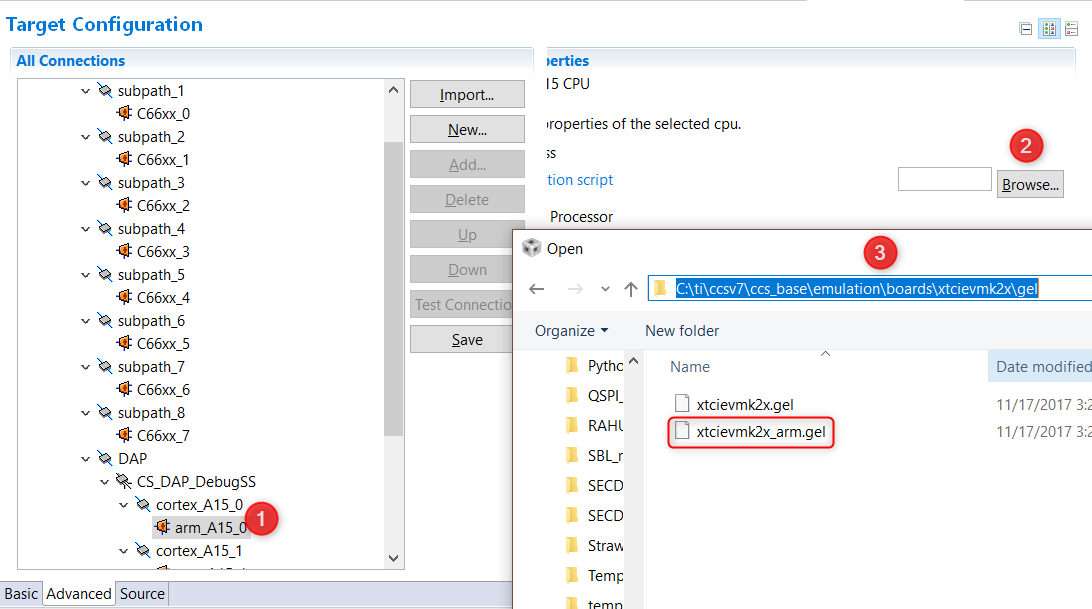
Task: Switch to the Source tab
Action: click(142, 594)
